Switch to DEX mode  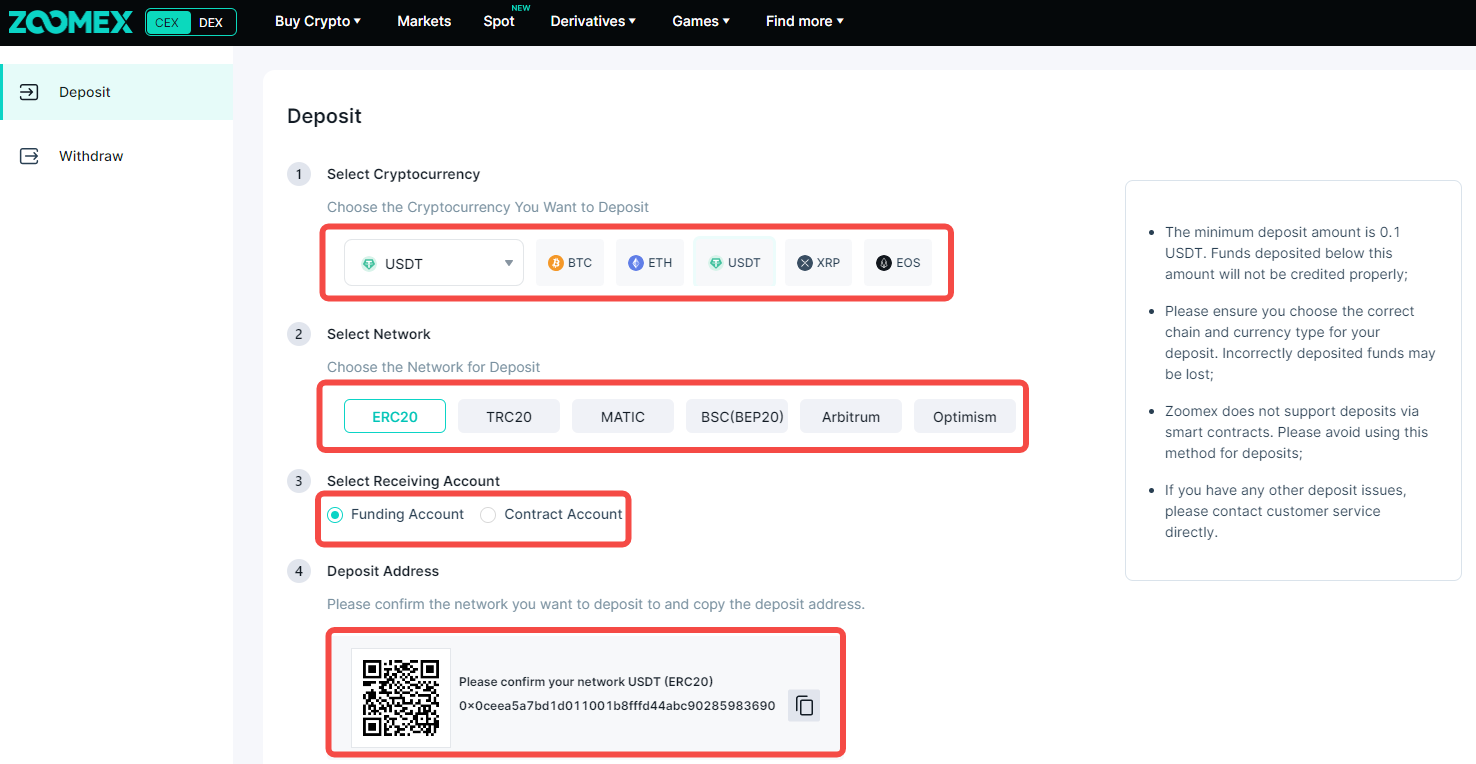pos(214,20)
